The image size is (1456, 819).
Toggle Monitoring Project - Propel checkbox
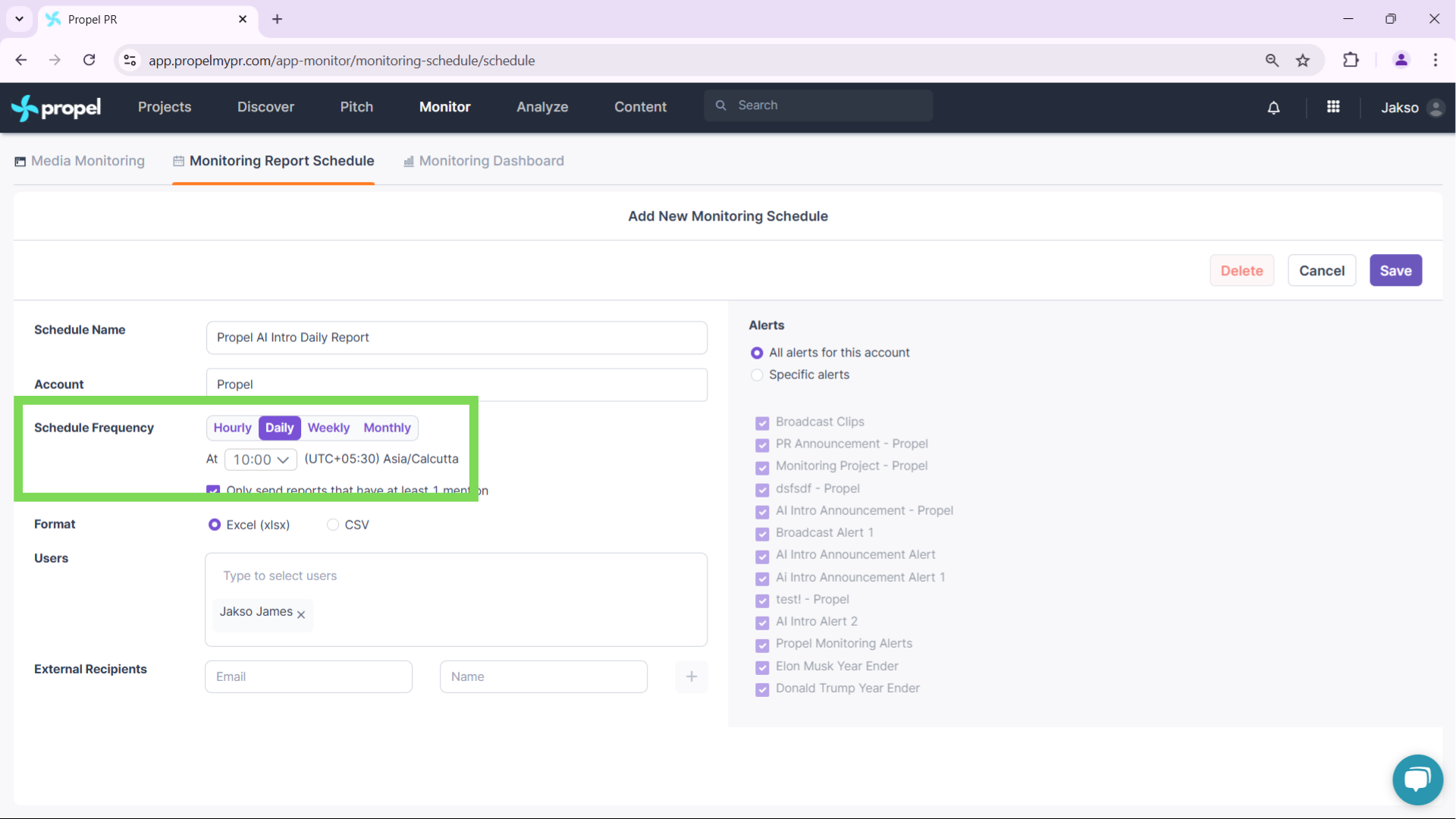tap(762, 467)
